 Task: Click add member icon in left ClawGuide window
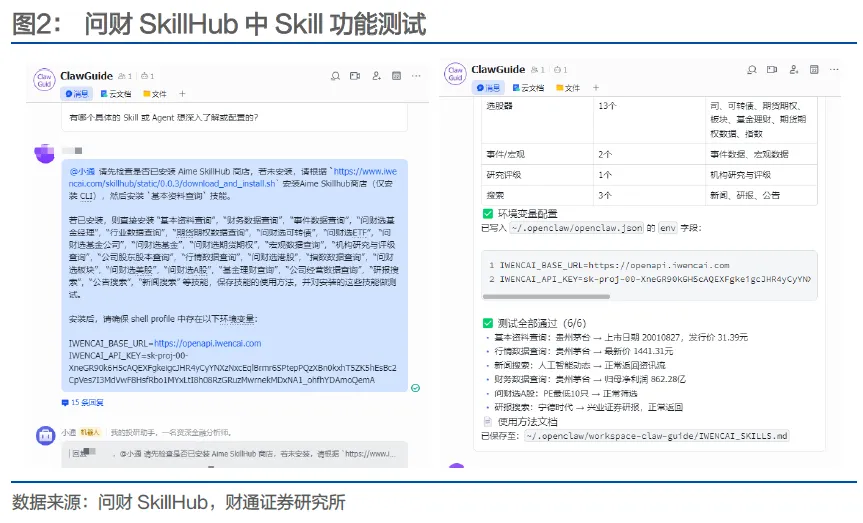[376, 76]
